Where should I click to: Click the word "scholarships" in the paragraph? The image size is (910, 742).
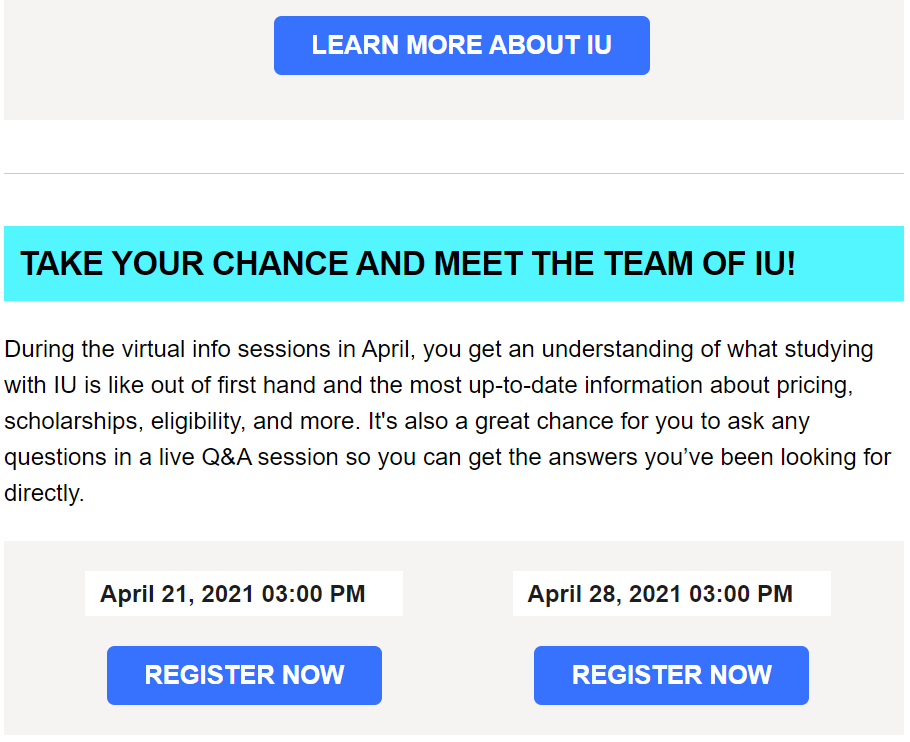[x=72, y=421]
